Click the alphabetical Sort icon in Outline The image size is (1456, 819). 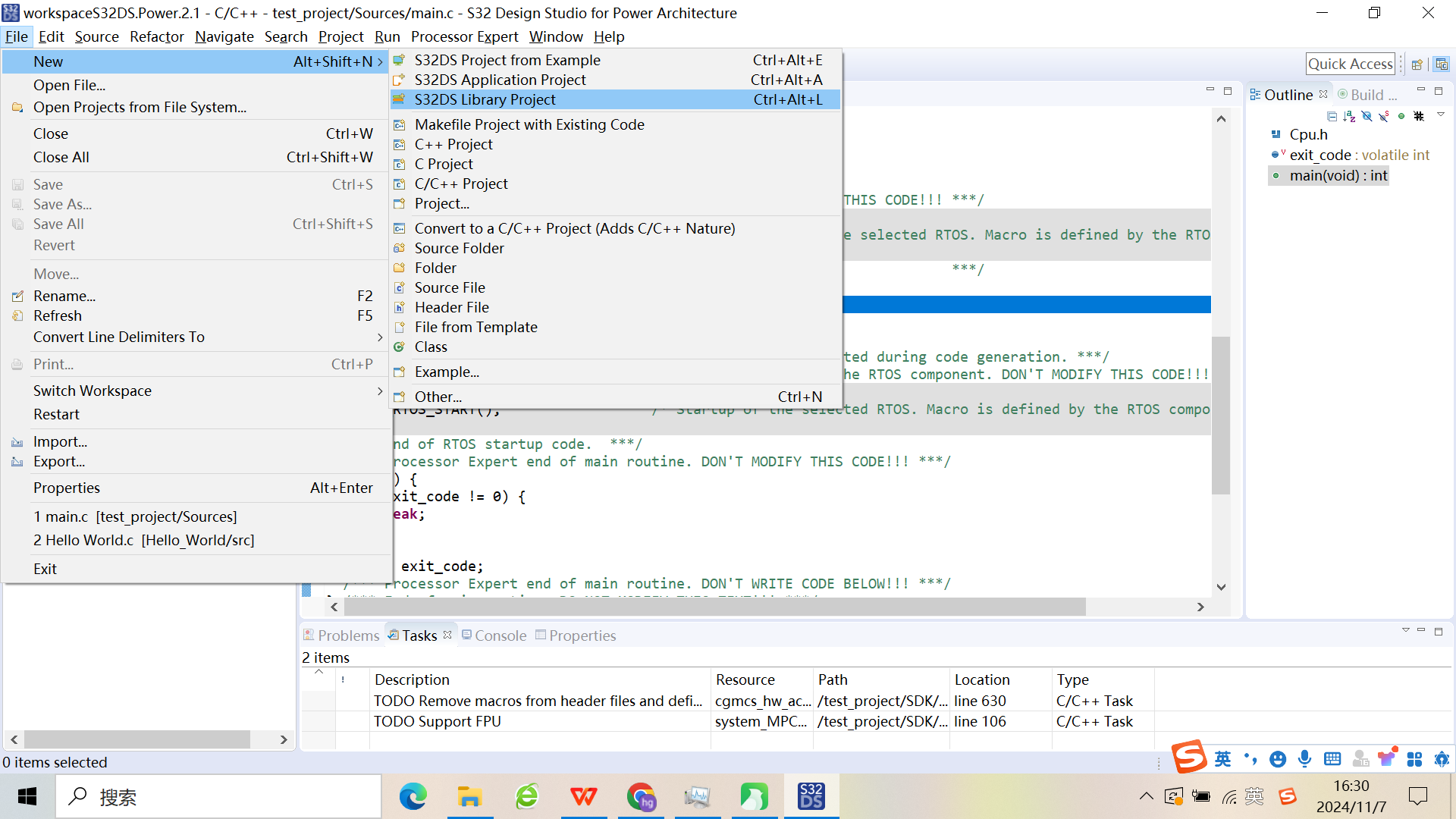(1349, 116)
